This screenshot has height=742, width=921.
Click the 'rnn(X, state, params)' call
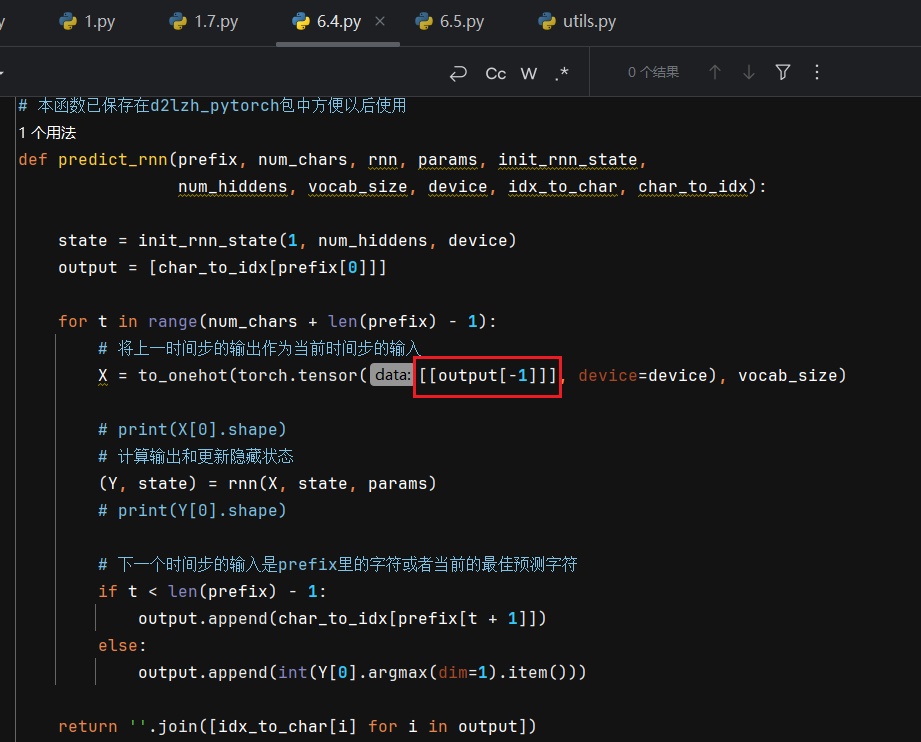tap(332, 484)
